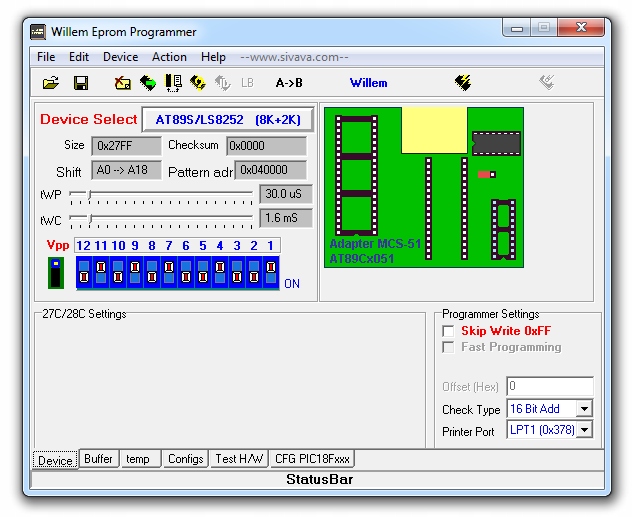The width and height of the screenshot is (633, 517).
Task: Toggle DIP switch 2
Action: 254,272
